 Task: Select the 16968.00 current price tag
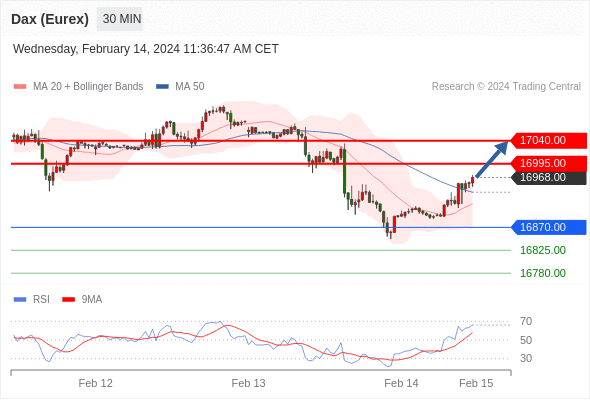pyautogui.click(x=549, y=178)
